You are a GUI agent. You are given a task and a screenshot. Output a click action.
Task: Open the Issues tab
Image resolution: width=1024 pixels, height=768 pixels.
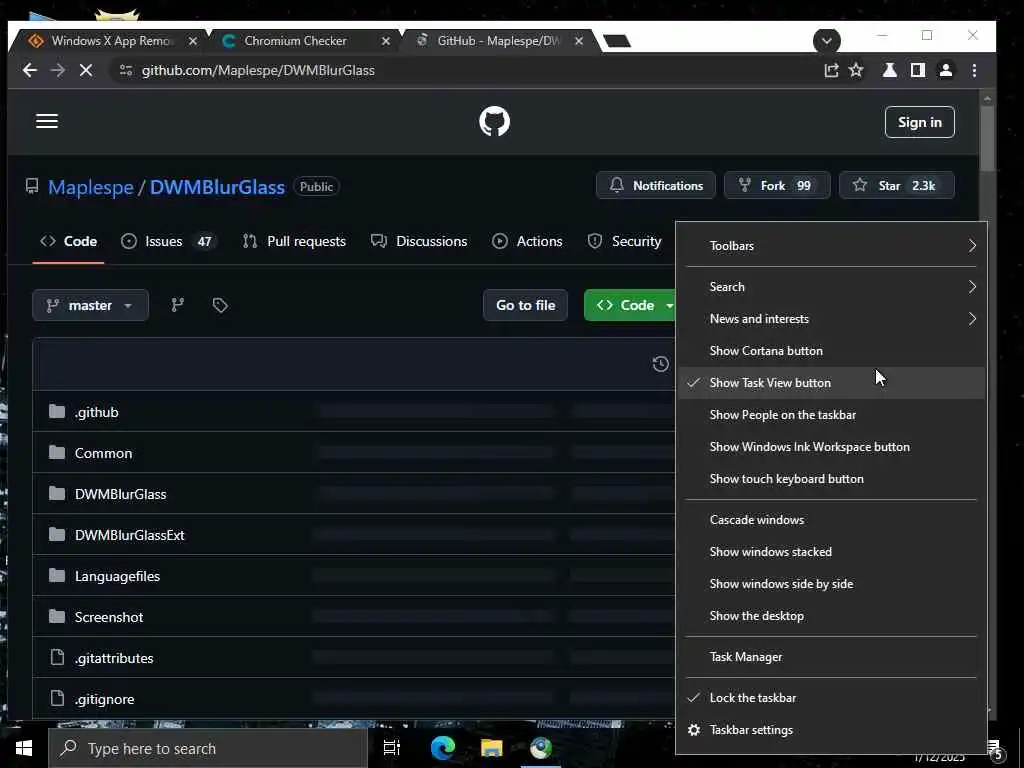pos(168,241)
